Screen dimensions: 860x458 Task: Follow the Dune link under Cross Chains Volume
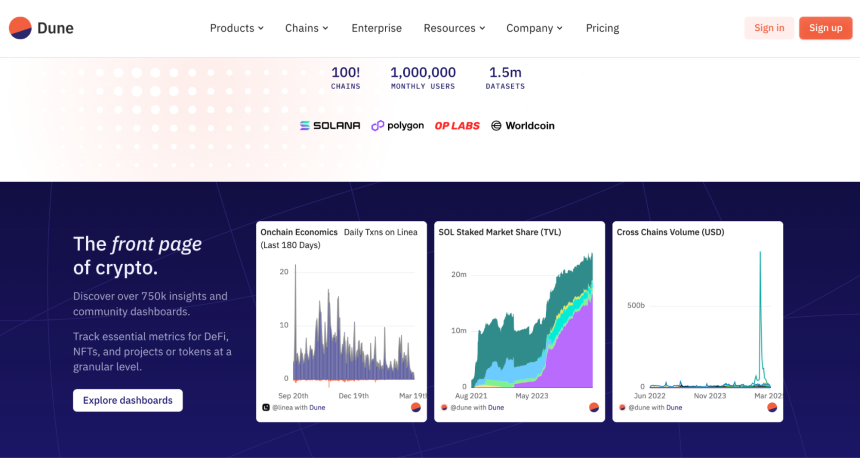click(674, 408)
